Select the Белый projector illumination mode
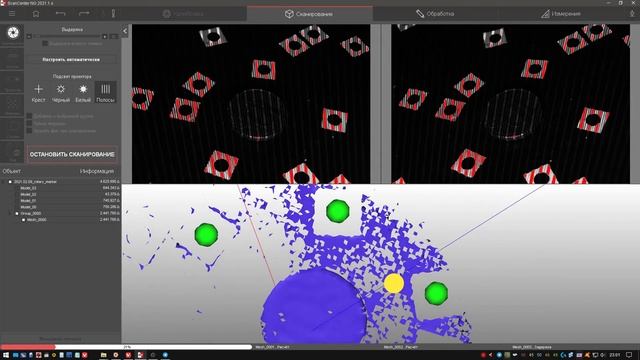 pyautogui.click(x=83, y=93)
